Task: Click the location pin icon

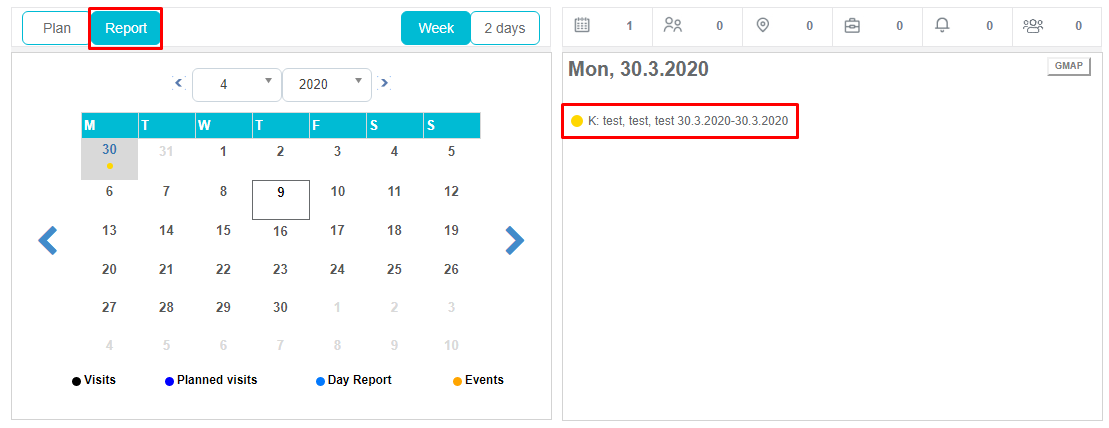Action: tap(763, 26)
